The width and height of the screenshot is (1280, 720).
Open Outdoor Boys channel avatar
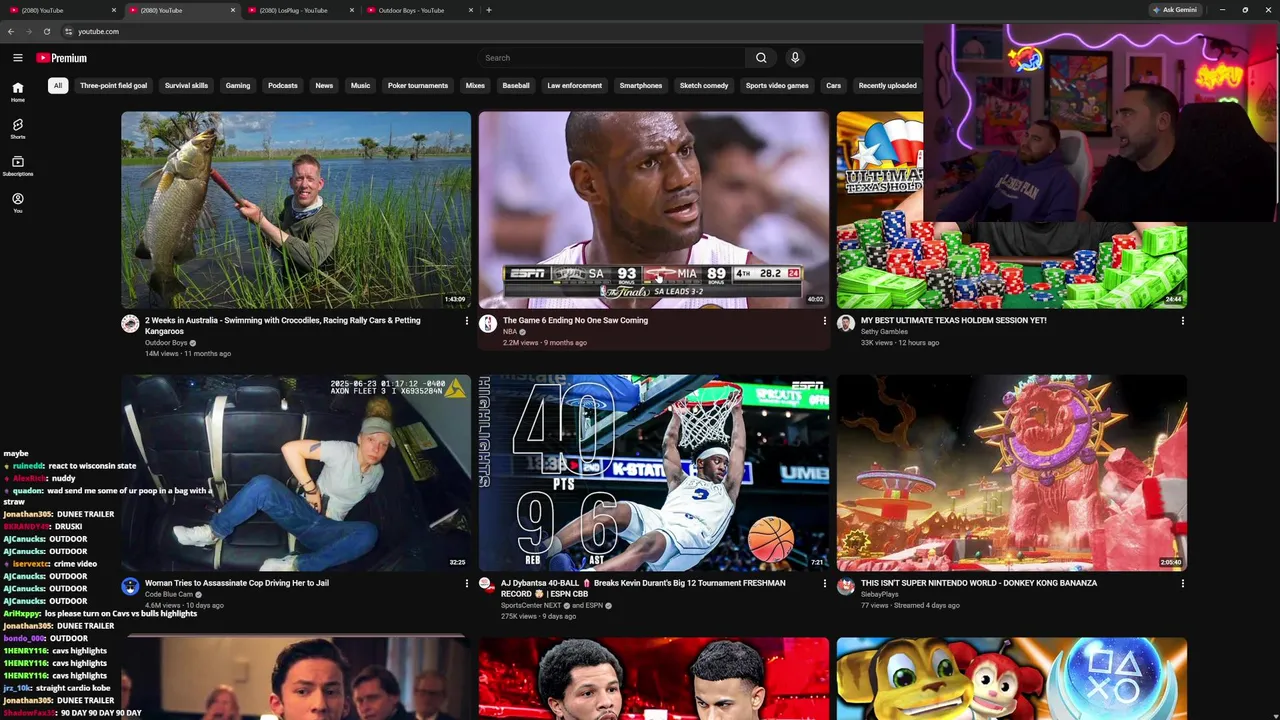tap(130, 323)
